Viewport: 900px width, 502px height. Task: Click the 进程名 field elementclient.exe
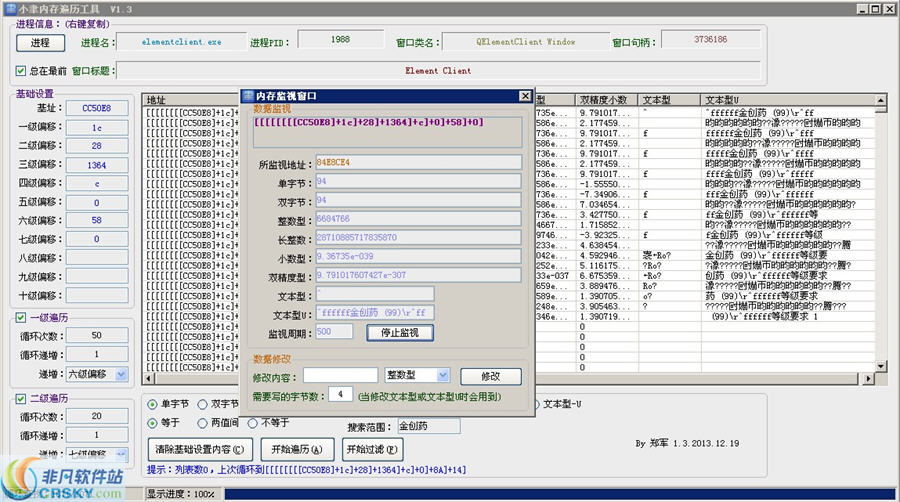click(182, 42)
